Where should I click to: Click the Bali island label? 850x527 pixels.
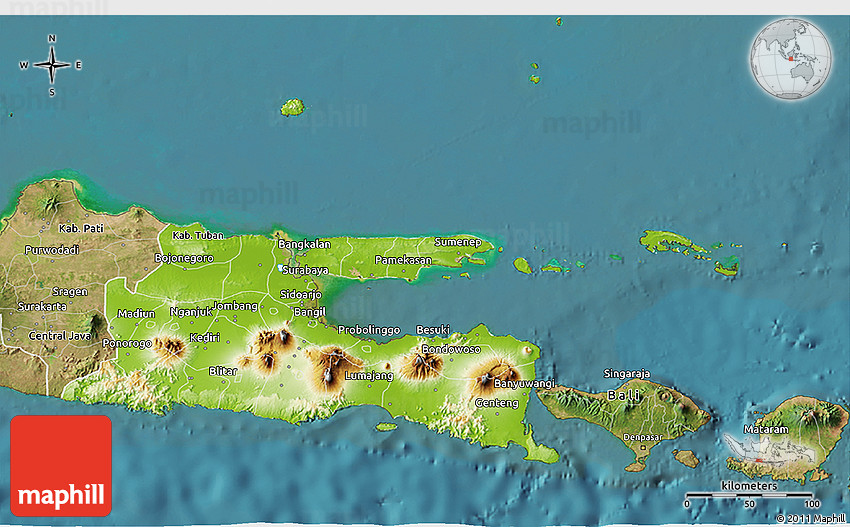click(x=623, y=395)
